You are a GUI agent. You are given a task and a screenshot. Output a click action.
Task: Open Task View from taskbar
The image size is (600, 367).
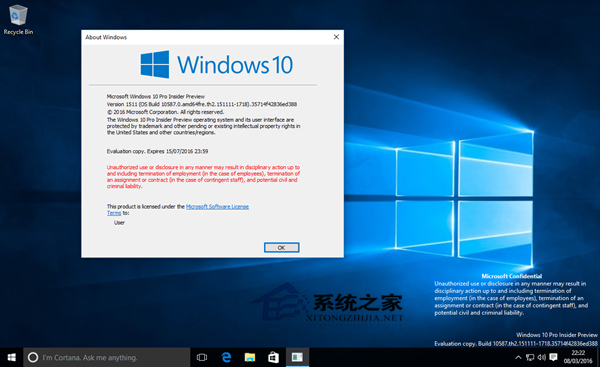202,357
